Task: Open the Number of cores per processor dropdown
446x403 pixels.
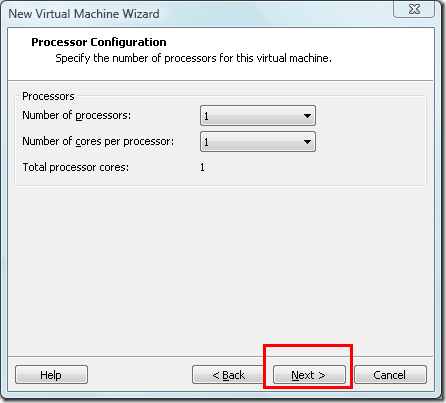Action: [x=258, y=142]
